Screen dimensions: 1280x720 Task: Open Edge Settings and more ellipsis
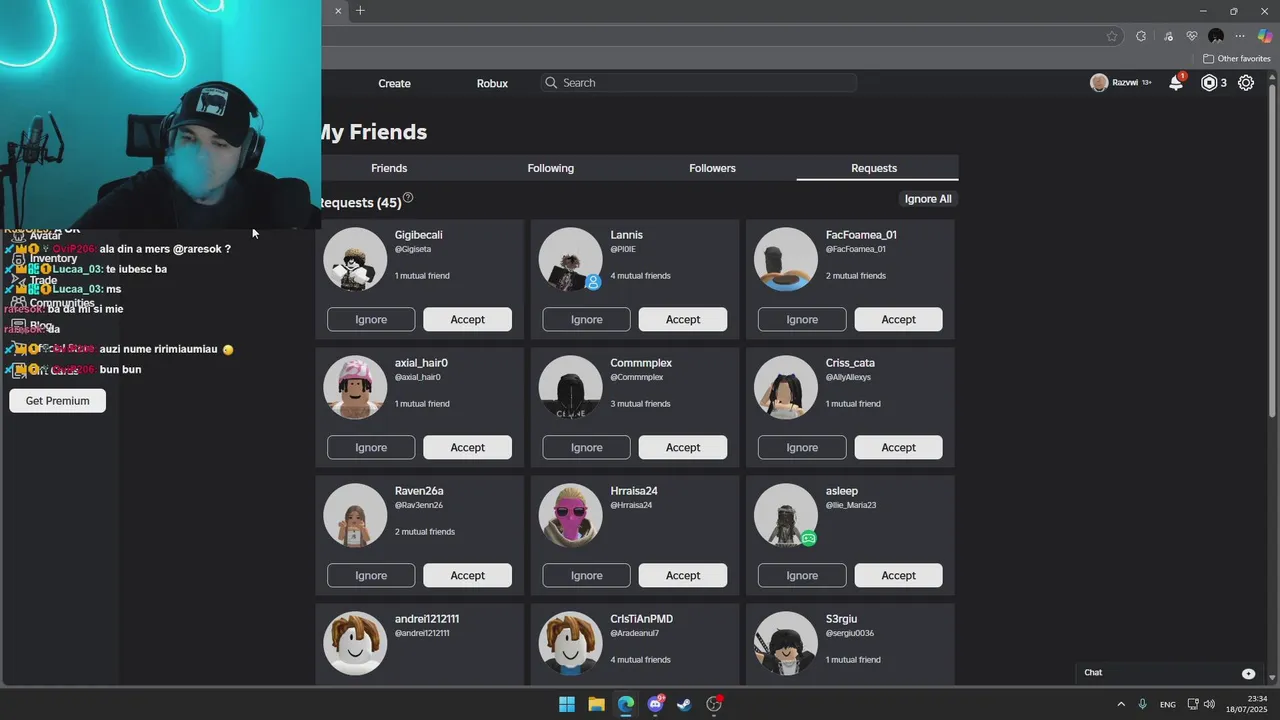[x=1240, y=36]
